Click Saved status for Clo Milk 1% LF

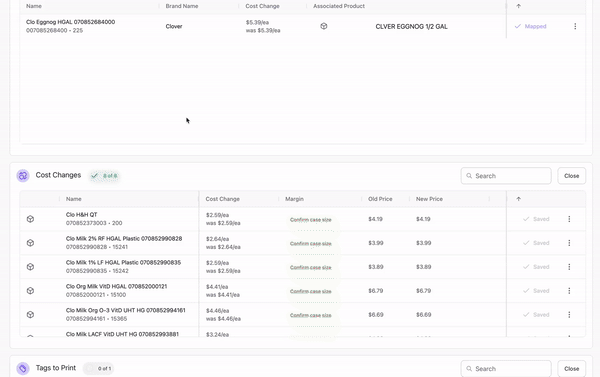pyautogui.click(x=536, y=267)
